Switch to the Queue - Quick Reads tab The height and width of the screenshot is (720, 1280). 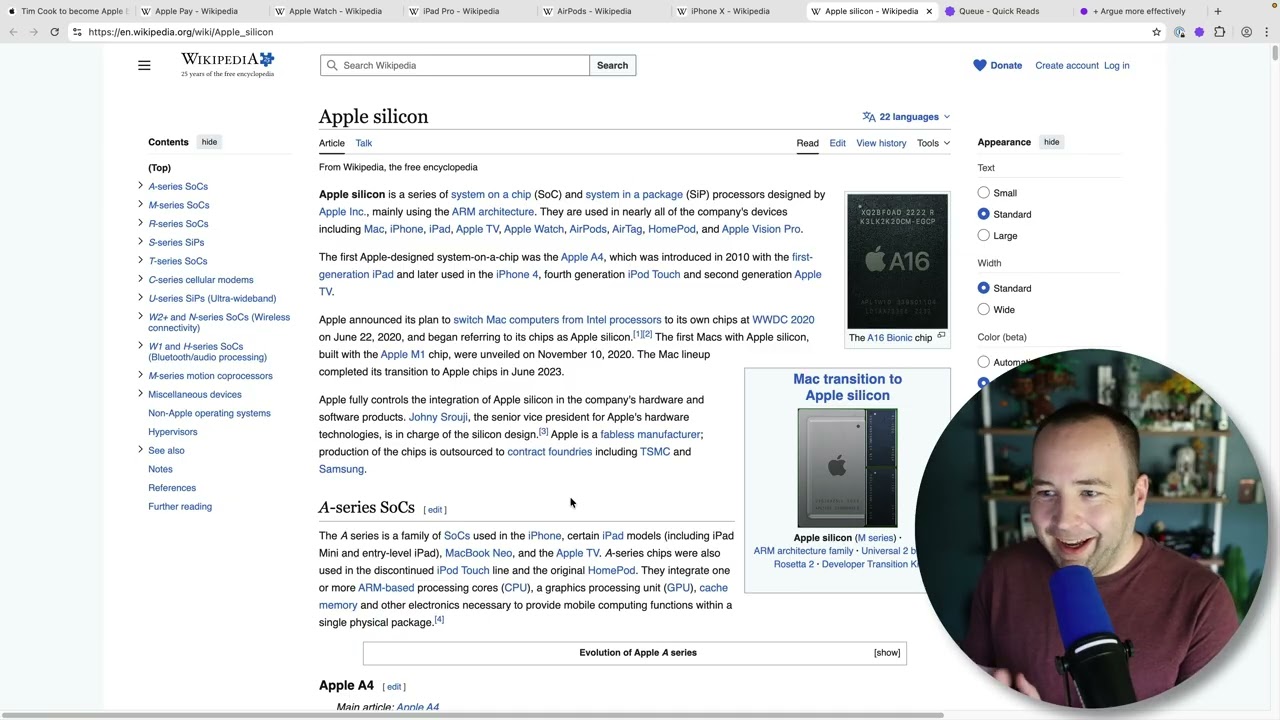pos(999,11)
